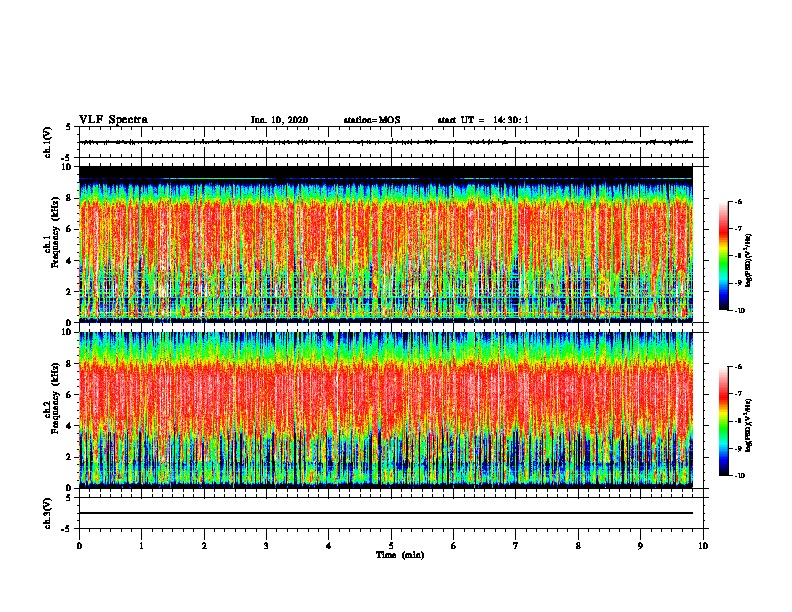Click the ch.1 spectrogram color scale bar

[724, 256]
